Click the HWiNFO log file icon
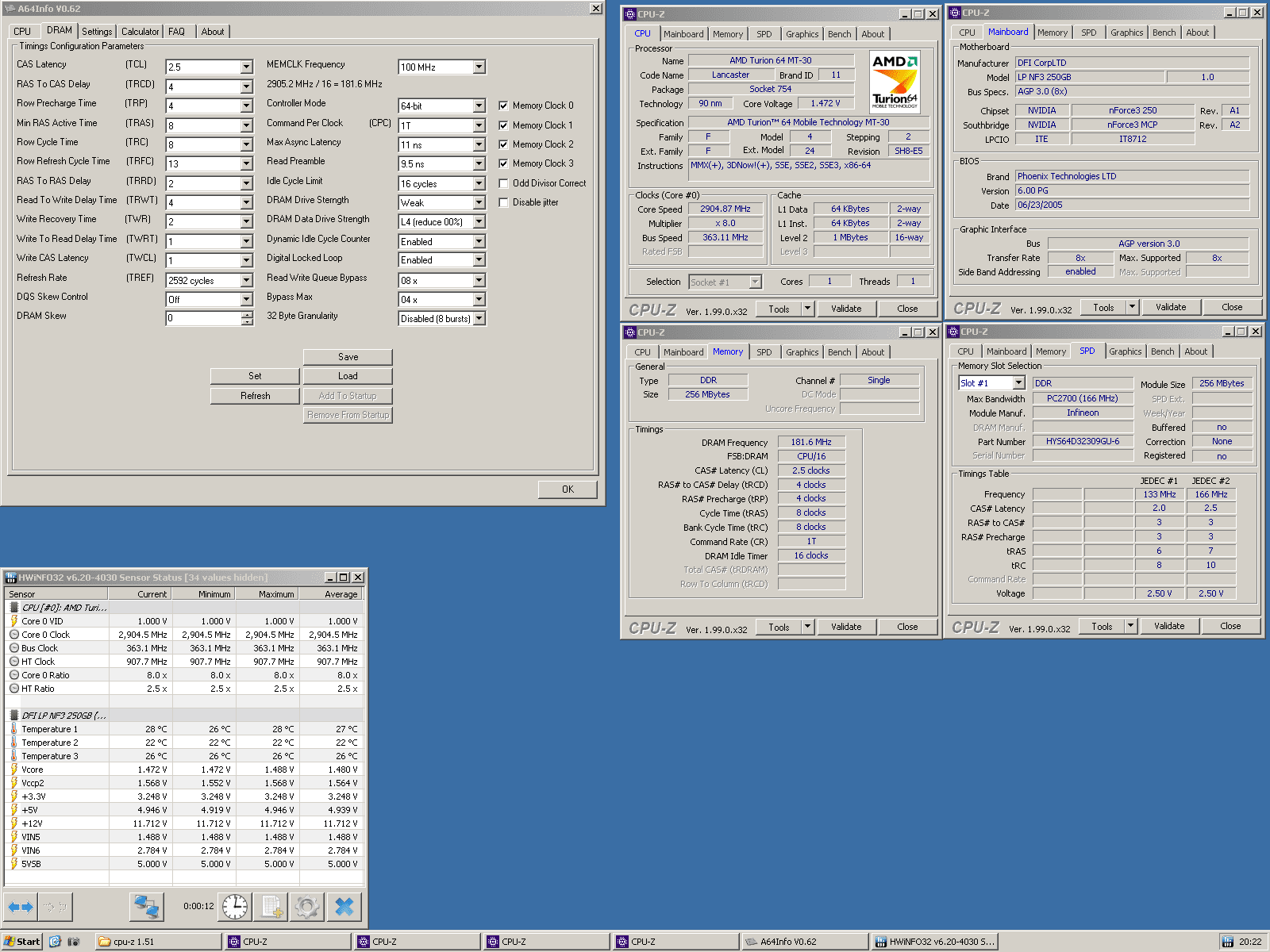 pyautogui.click(x=272, y=906)
